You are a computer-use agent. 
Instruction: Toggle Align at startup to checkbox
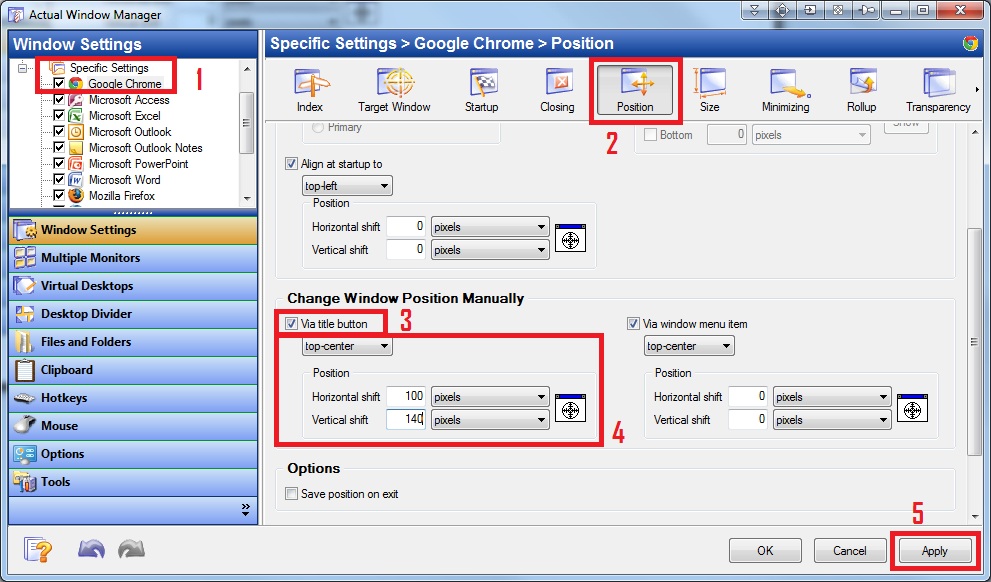point(291,164)
